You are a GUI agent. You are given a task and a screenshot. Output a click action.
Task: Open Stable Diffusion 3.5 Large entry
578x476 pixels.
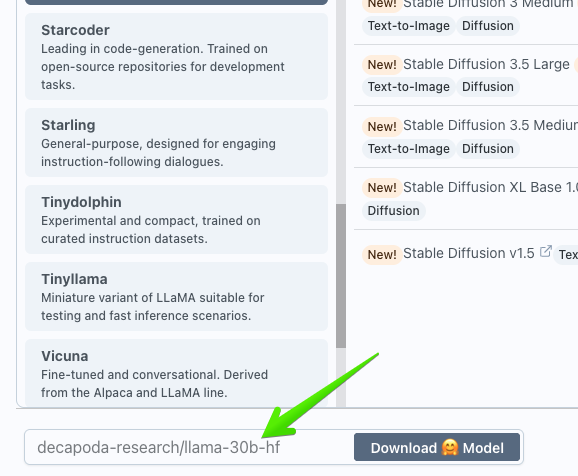(486, 65)
